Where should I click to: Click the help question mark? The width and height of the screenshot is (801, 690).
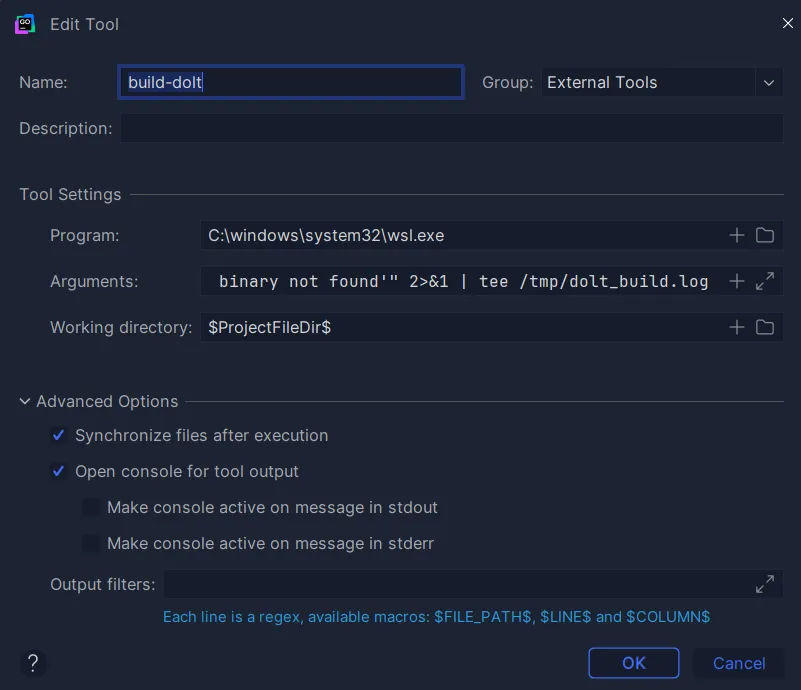click(x=32, y=663)
